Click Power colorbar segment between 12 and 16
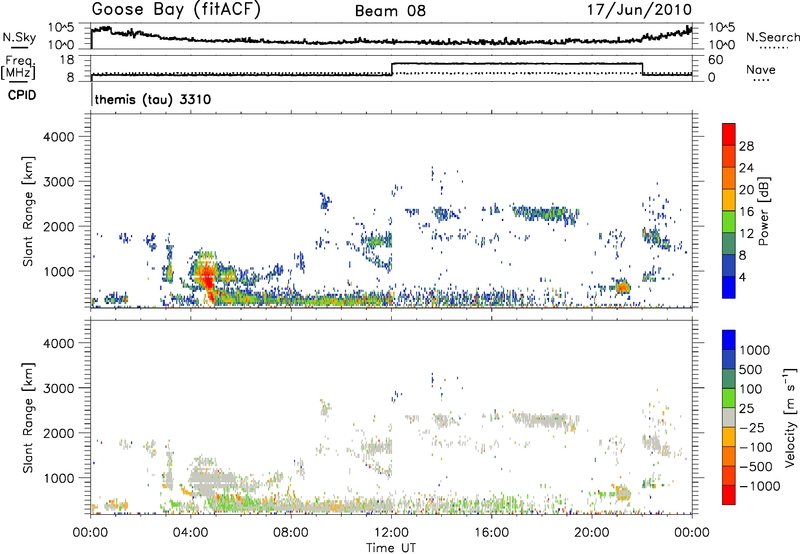This screenshot has width=800, height=554. [729, 222]
